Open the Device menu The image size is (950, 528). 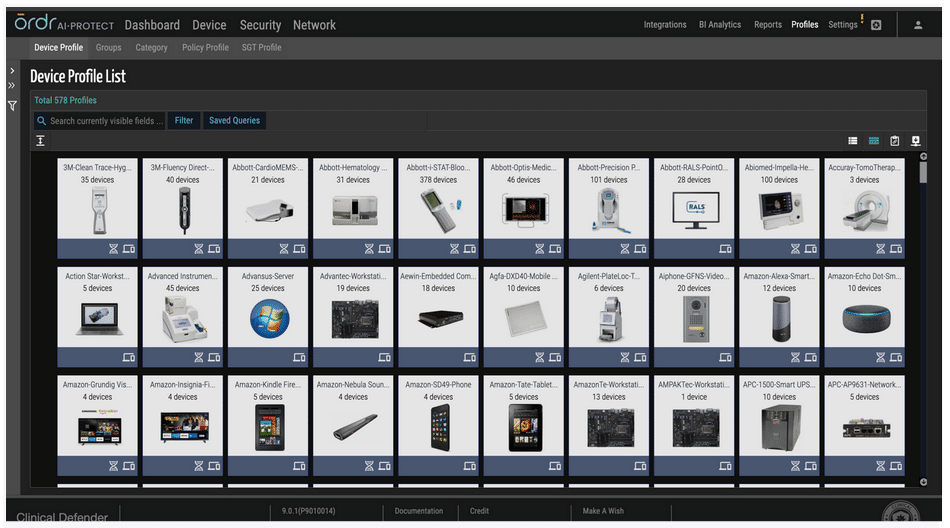pyautogui.click(x=209, y=25)
